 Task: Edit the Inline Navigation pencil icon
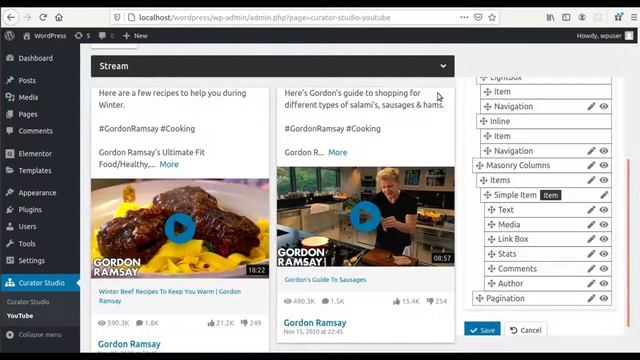pyautogui.click(x=591, y=151)
